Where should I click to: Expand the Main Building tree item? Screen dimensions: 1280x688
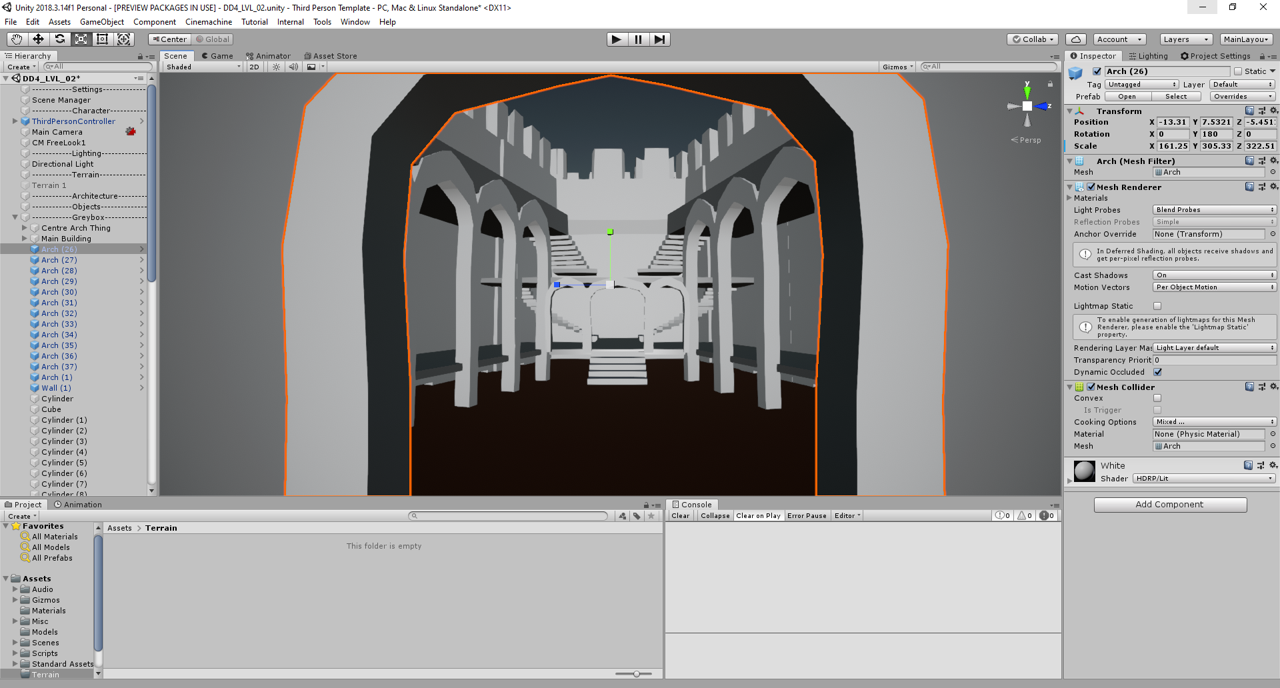[25, 239]
